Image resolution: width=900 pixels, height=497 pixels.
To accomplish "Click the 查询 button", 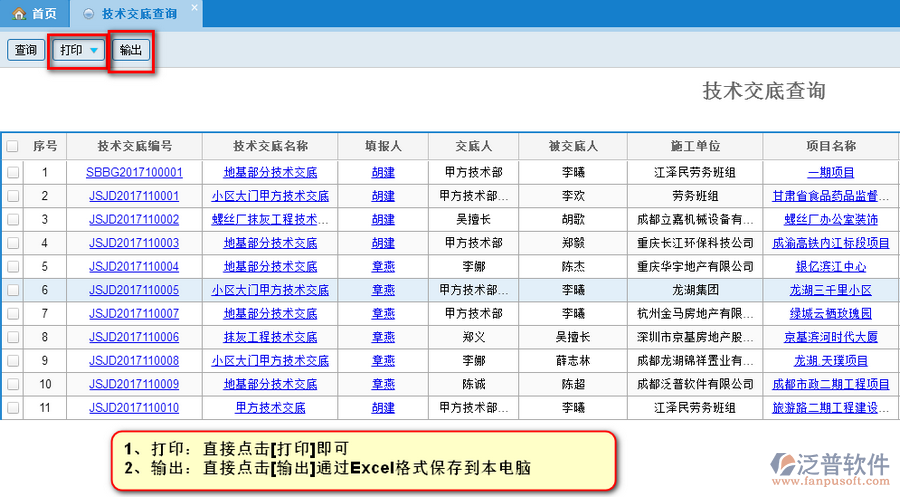I will pos(25,50).
